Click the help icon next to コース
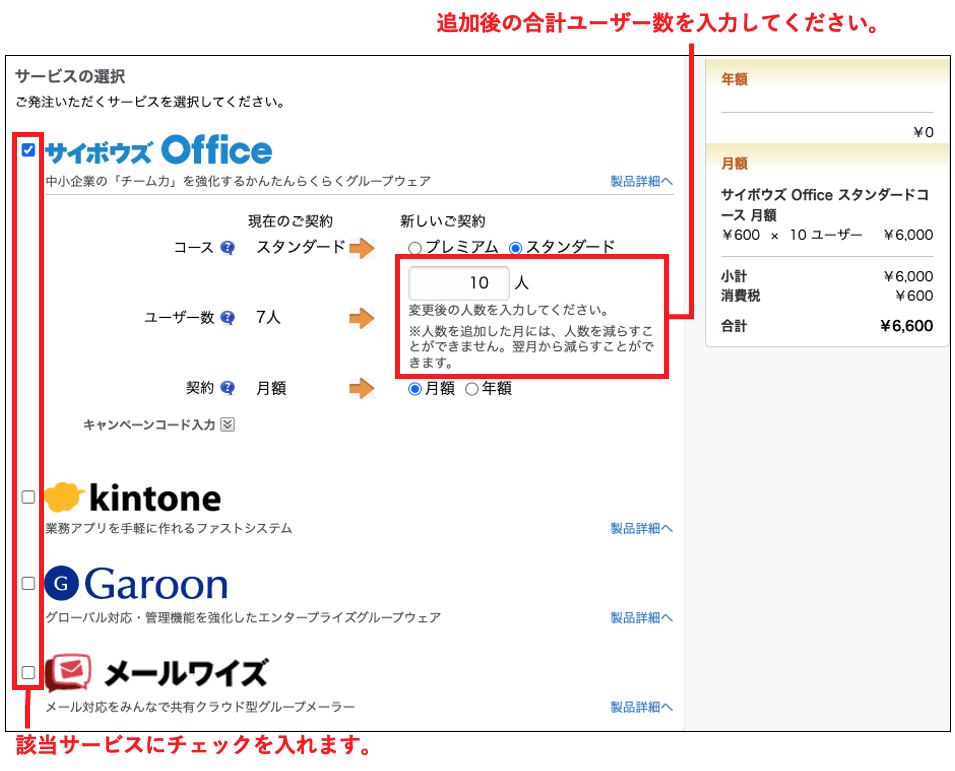 click(x=228, y=247)
